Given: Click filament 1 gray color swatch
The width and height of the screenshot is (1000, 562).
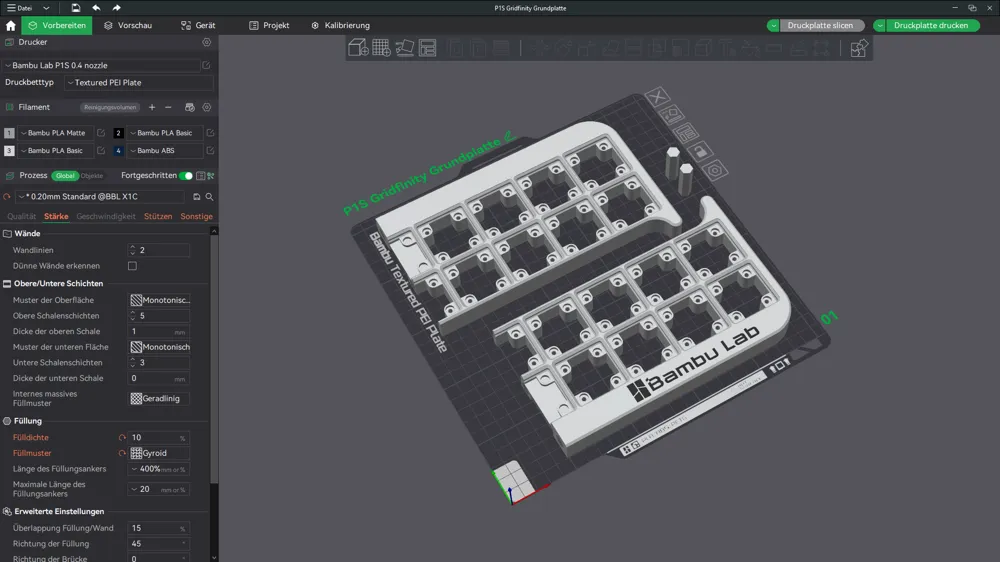Looking at the screenshot, I should (9, 133).
